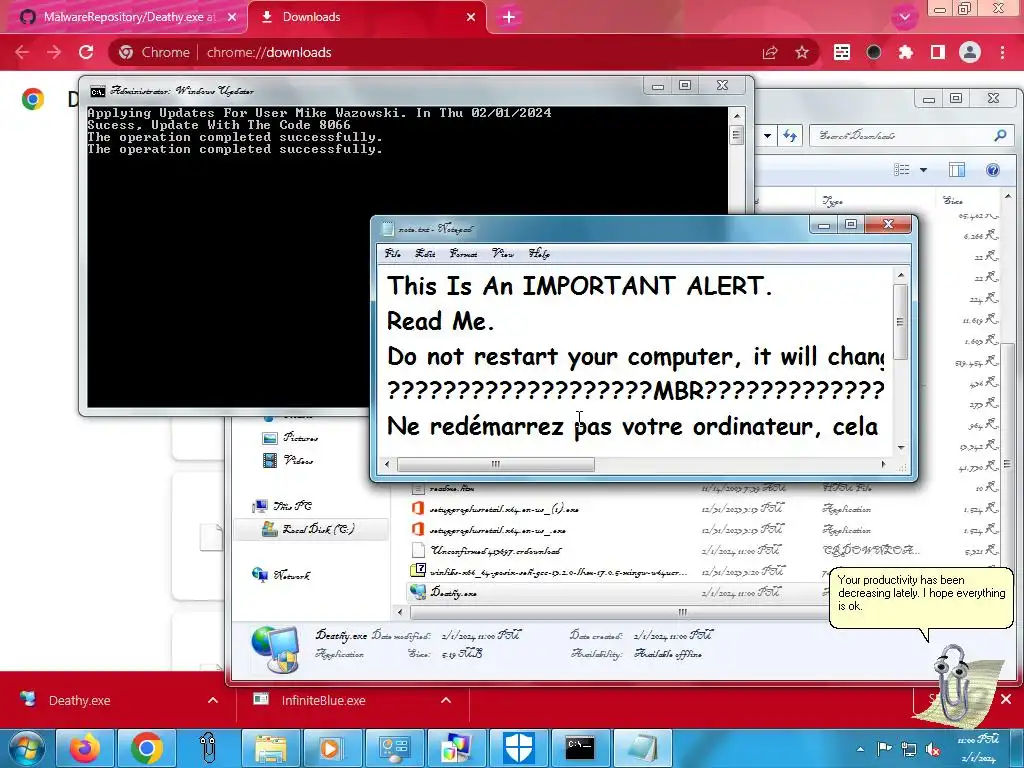Screen dimensions: 1024x768
Task: Click Clippy's productivity speech balloon
Action: [921, 597]
